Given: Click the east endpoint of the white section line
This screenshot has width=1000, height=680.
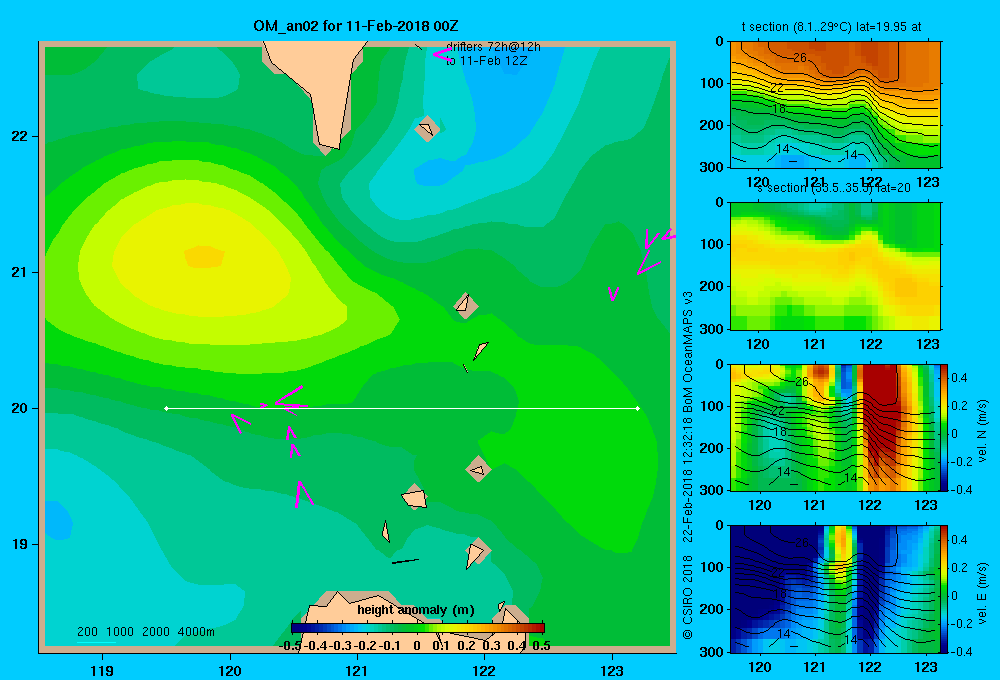Looking at the screenshot, I should pos(638,408).
